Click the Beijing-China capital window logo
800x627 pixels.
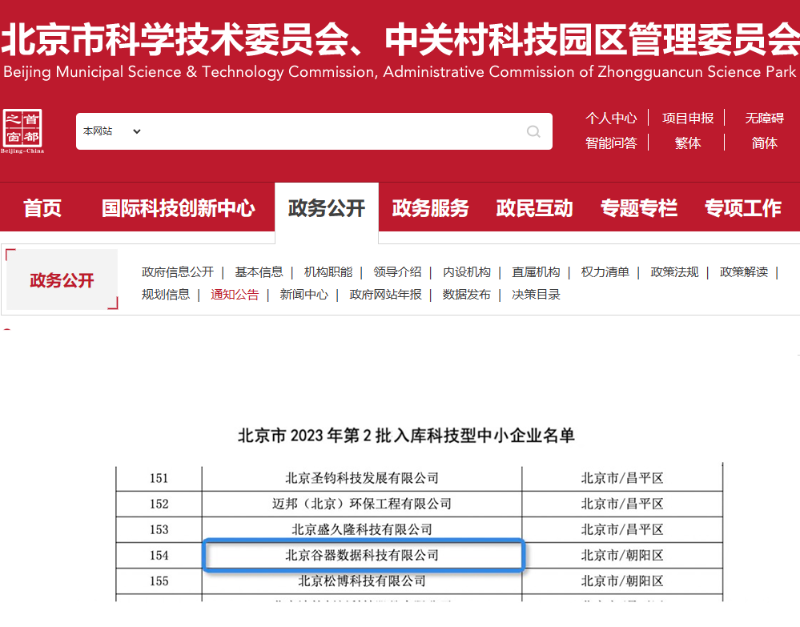pos(24,131)
